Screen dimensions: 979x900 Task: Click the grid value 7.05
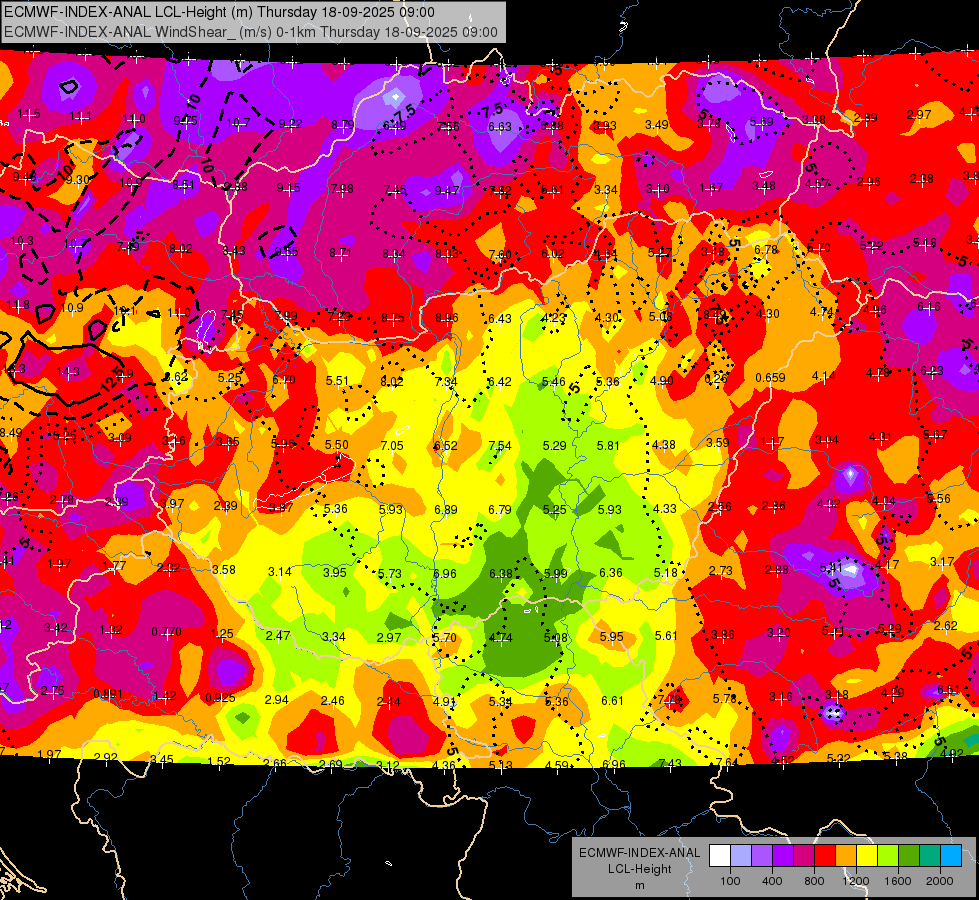(392, 445)
